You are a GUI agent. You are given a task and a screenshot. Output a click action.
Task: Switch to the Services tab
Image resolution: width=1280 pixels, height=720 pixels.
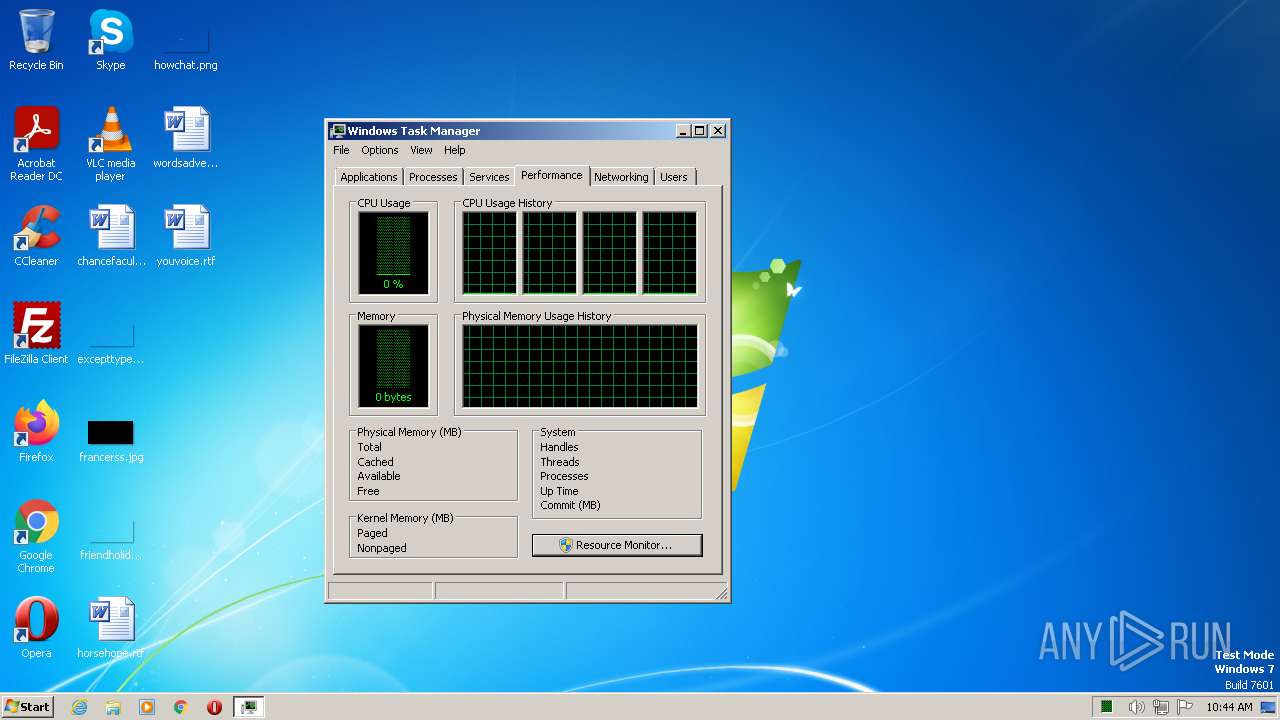tap(489, 177)
